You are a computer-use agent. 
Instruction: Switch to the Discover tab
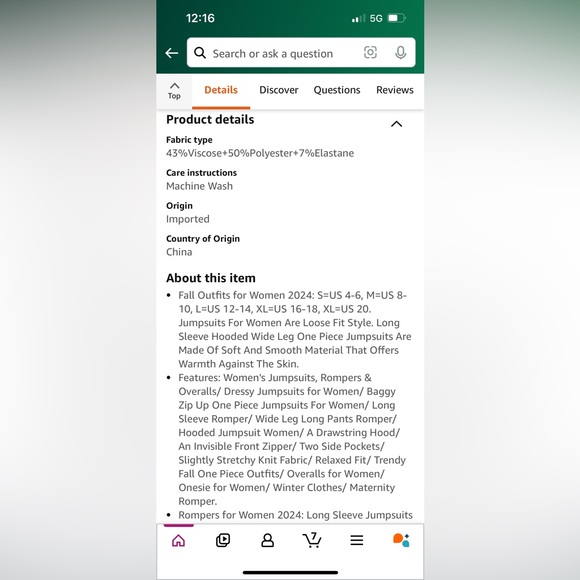279,90
